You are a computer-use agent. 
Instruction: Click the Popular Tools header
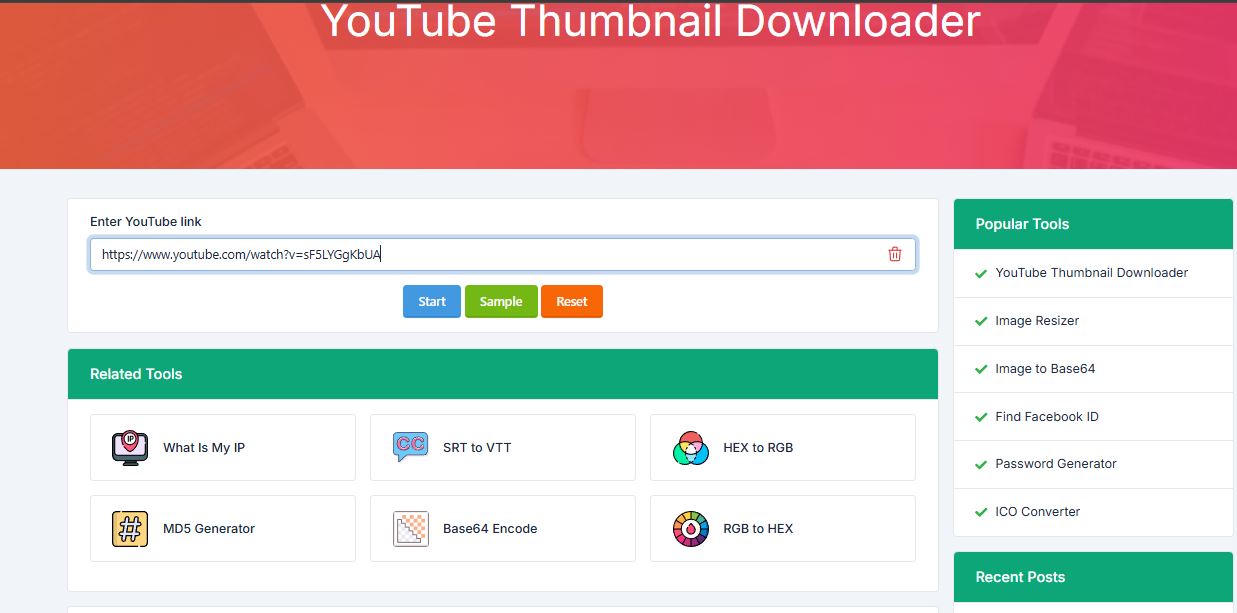click(x=1093, y=224)
